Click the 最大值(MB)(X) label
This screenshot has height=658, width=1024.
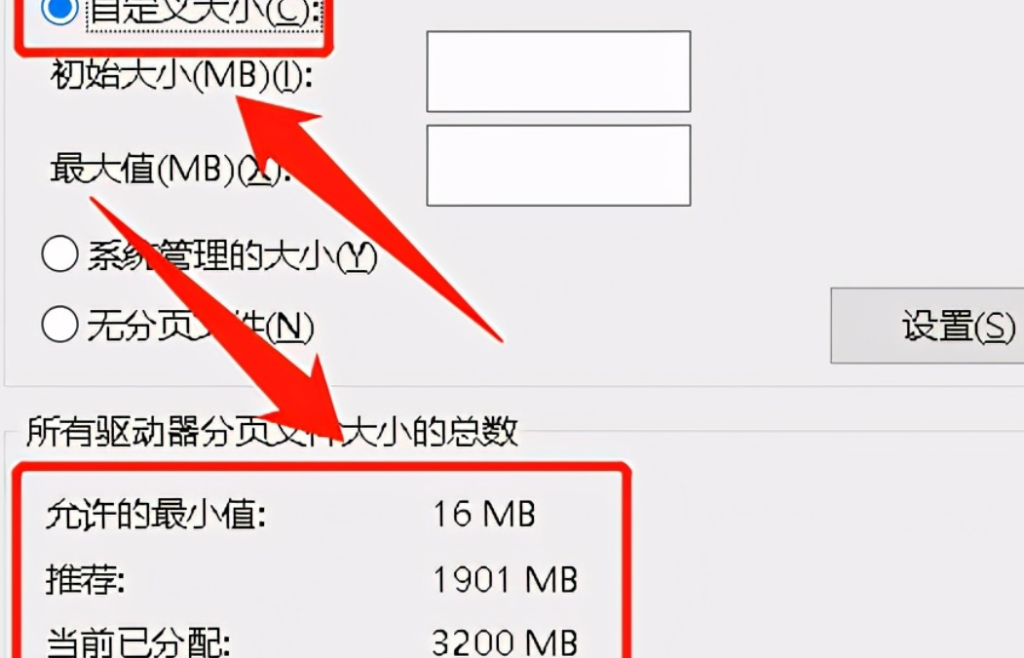170,169
